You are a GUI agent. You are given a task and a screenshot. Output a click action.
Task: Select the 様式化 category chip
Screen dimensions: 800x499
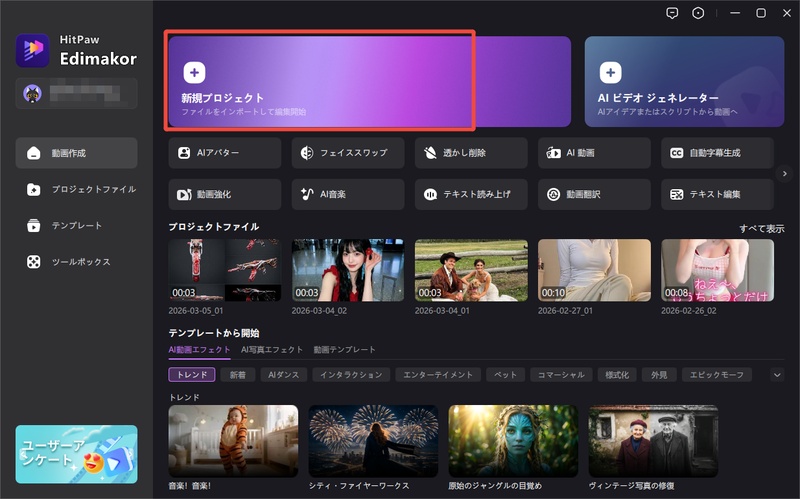[x=617, y=375]
